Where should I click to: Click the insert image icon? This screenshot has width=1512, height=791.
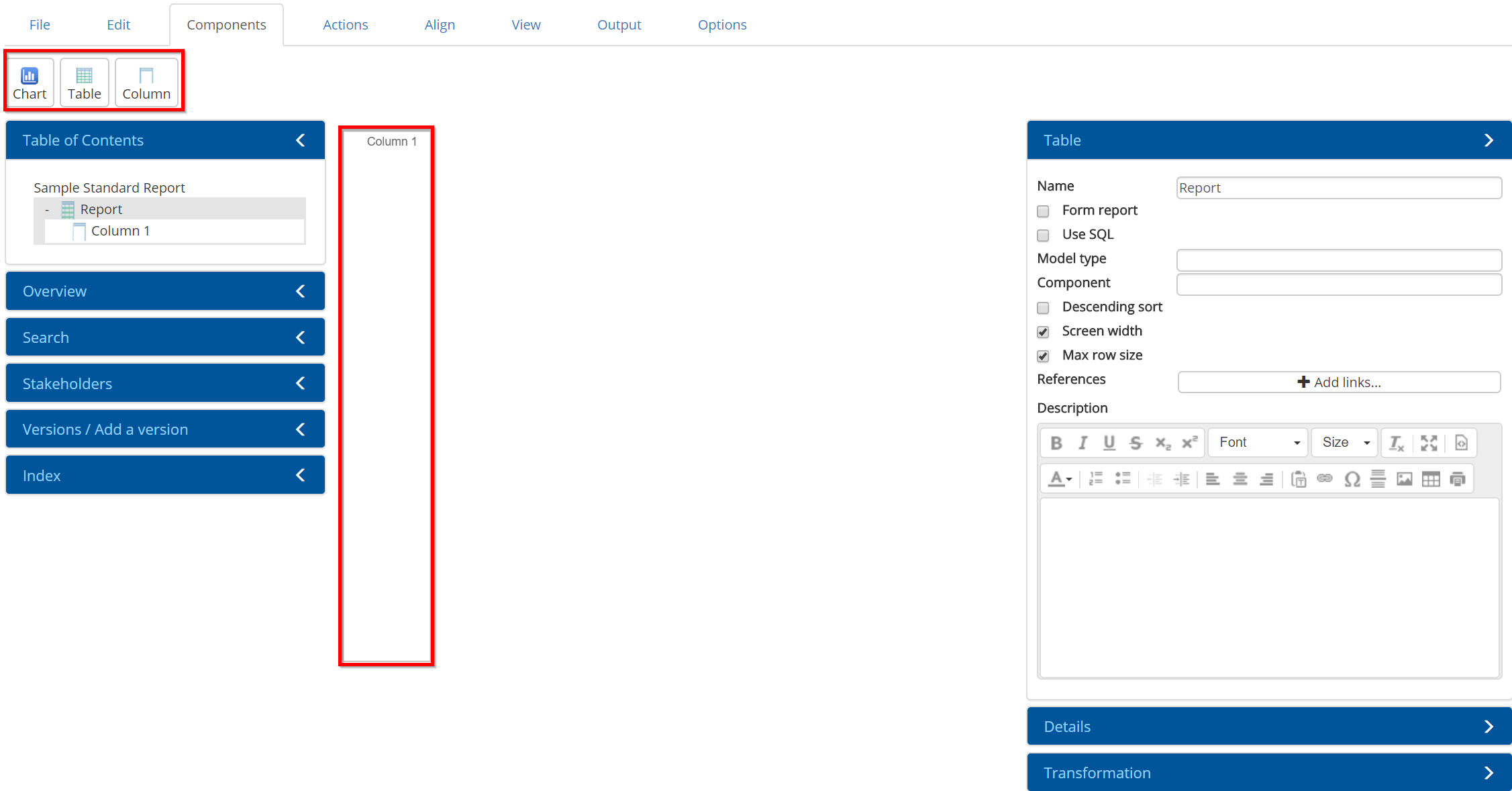pyautogui.click(x=1404, y=479)
